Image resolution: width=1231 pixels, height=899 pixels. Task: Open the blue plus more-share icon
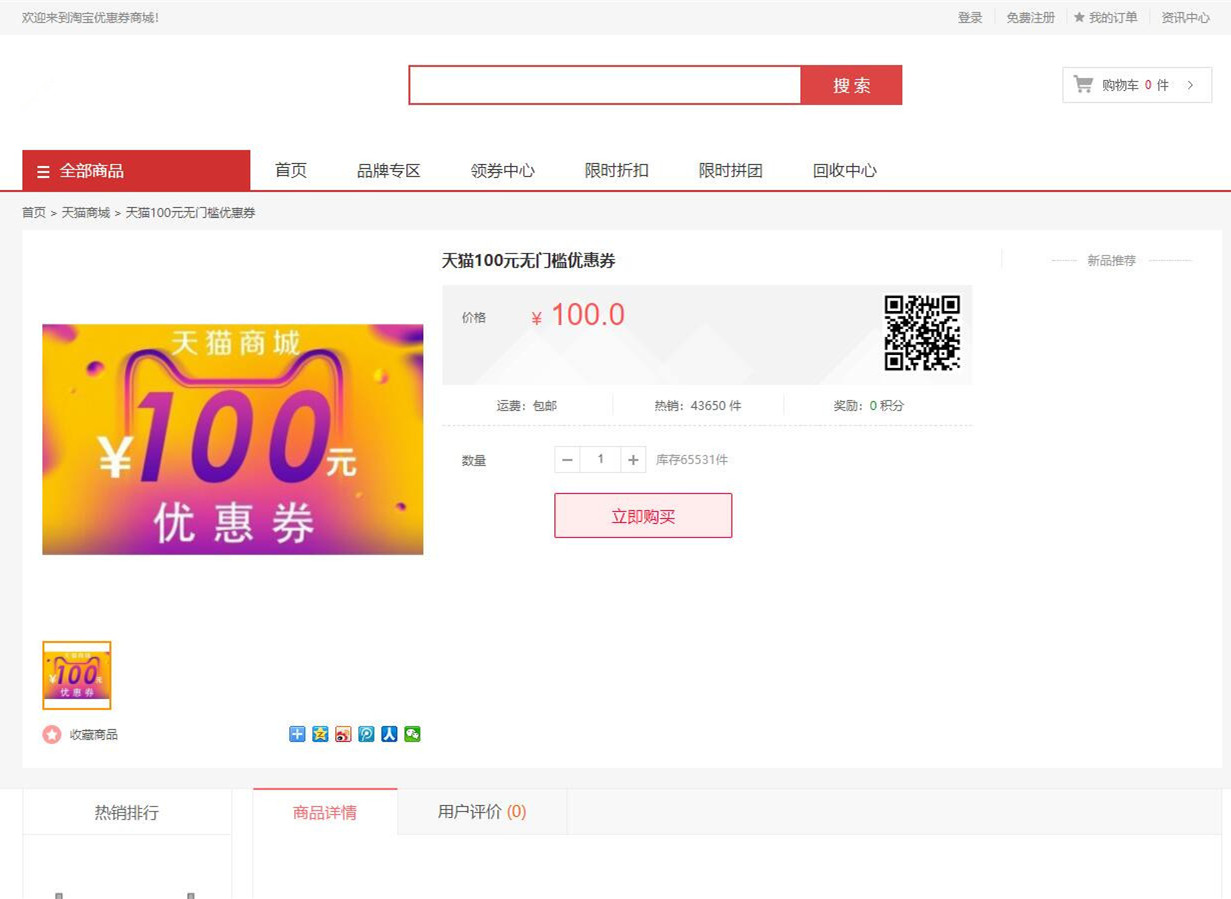pos(297,734)
